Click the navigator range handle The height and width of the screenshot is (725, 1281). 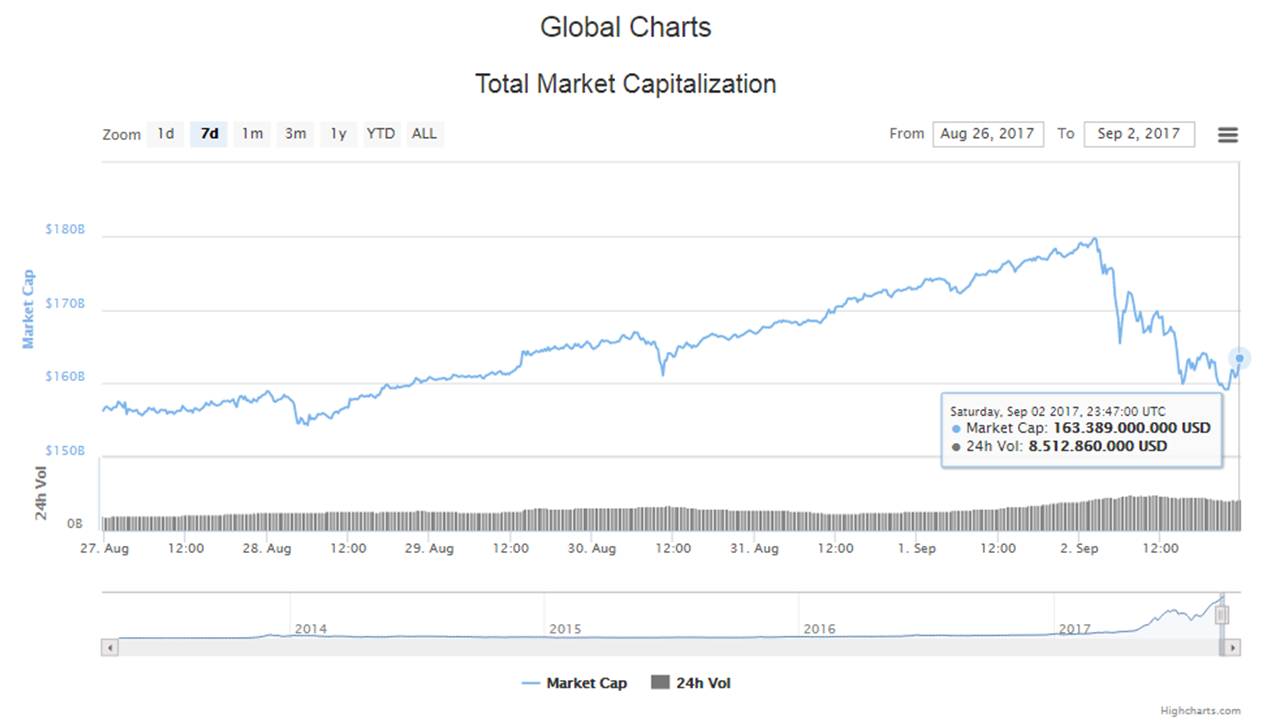[x=1221, y=615]
